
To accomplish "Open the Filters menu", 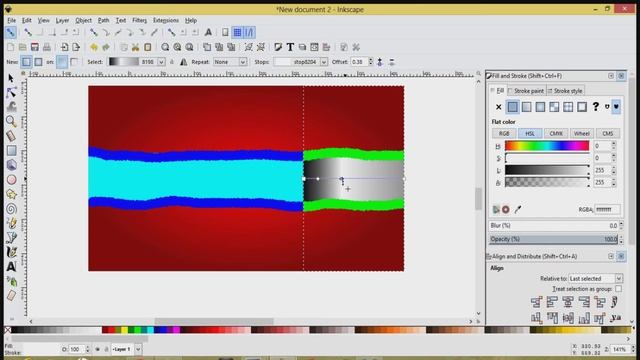I will pyautogui.click(x=139, y=20).
